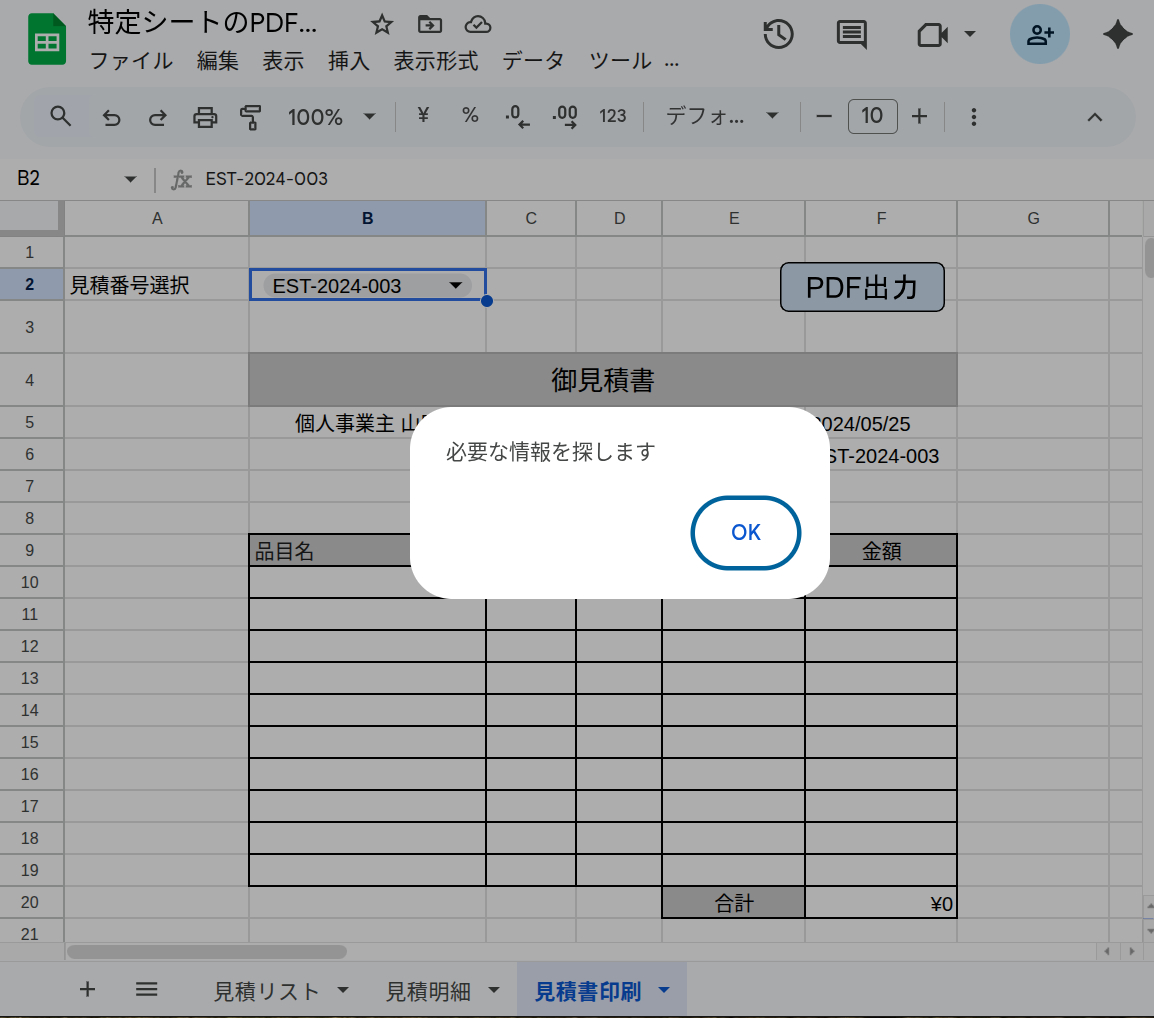Screen dimensions: 1154x1018
Task: Move the document to a folder
Action: point(430,24)
